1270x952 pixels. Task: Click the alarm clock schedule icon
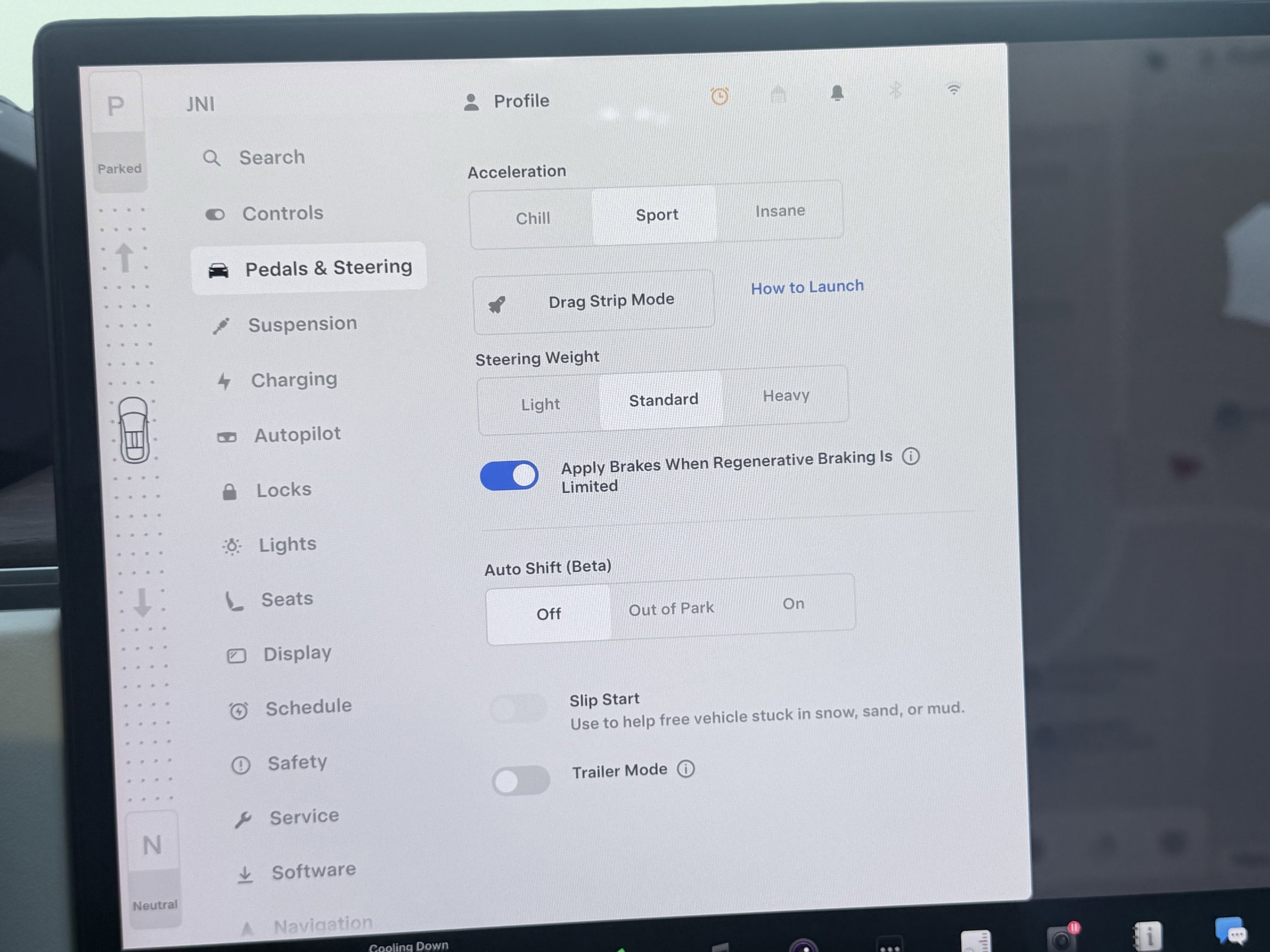tap(719, 96)
